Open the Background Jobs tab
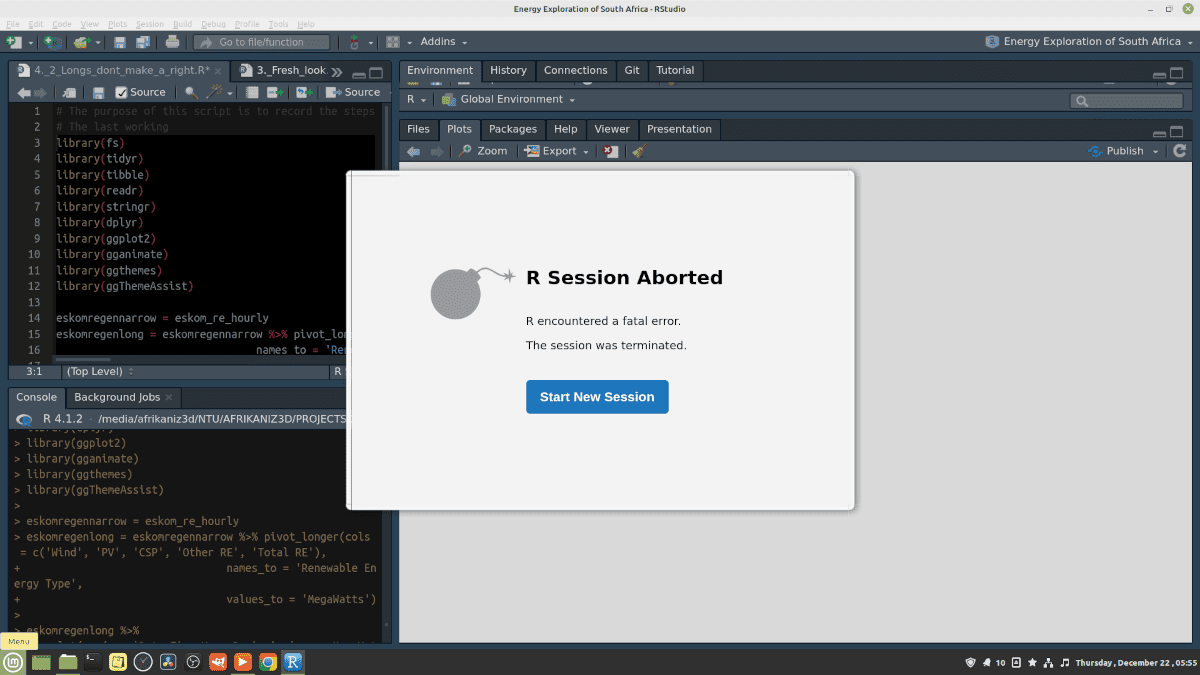Screen dimensions: 1200x675 [x=117, y=397]
